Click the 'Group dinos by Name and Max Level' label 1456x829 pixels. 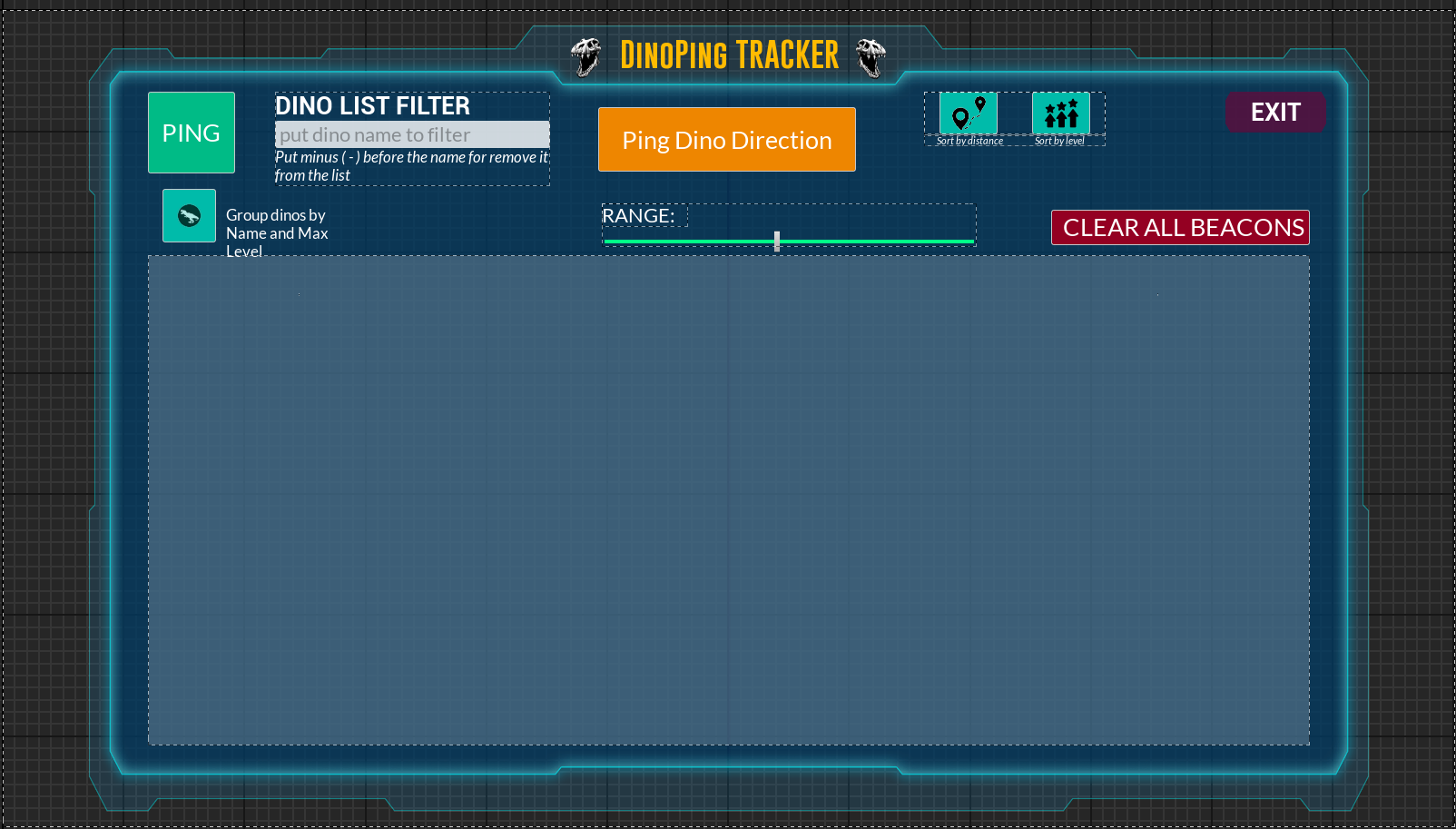click(277, 232)
